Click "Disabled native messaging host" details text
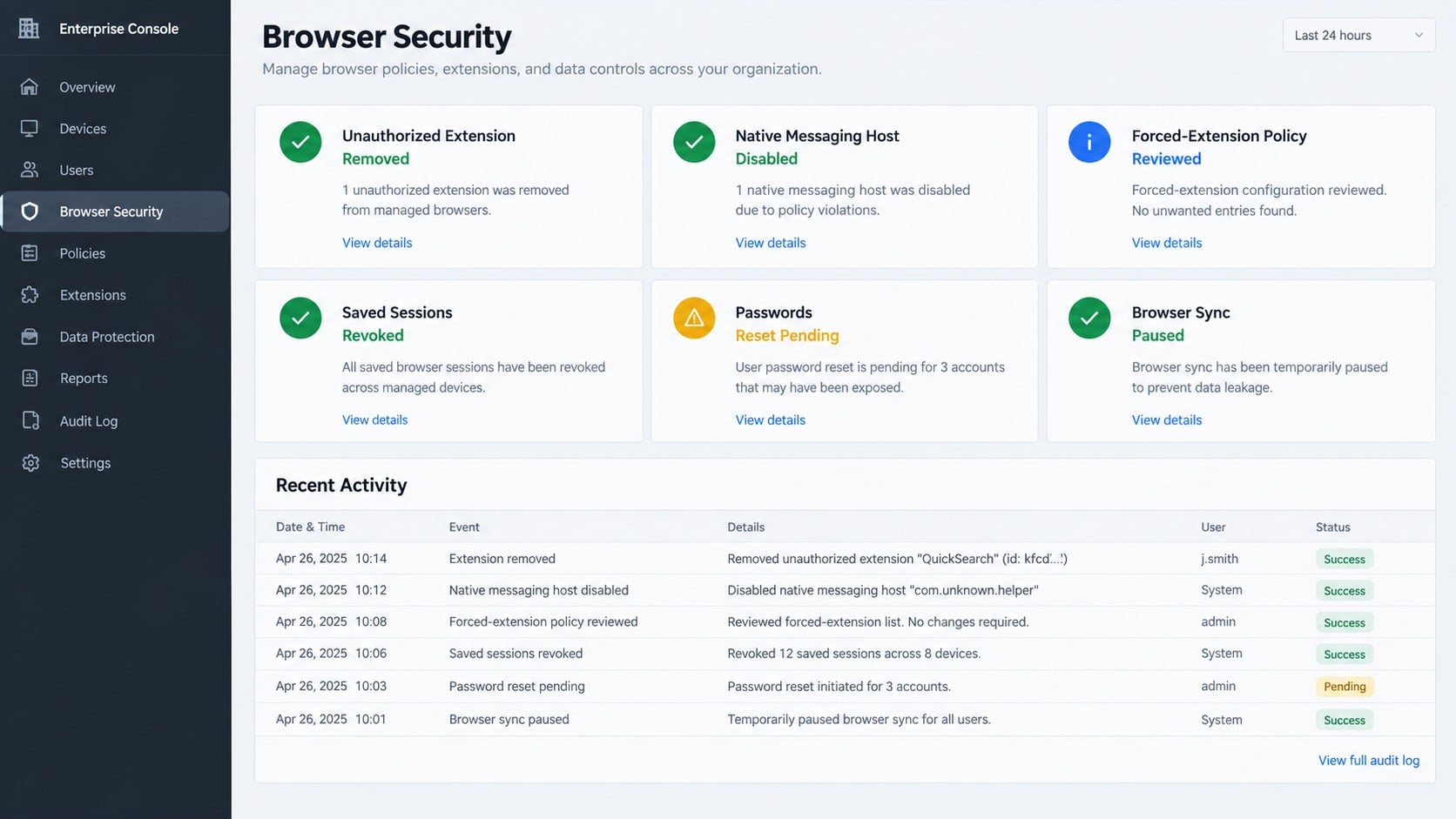Screen dimensions: 1456x819 click(883, 590)
